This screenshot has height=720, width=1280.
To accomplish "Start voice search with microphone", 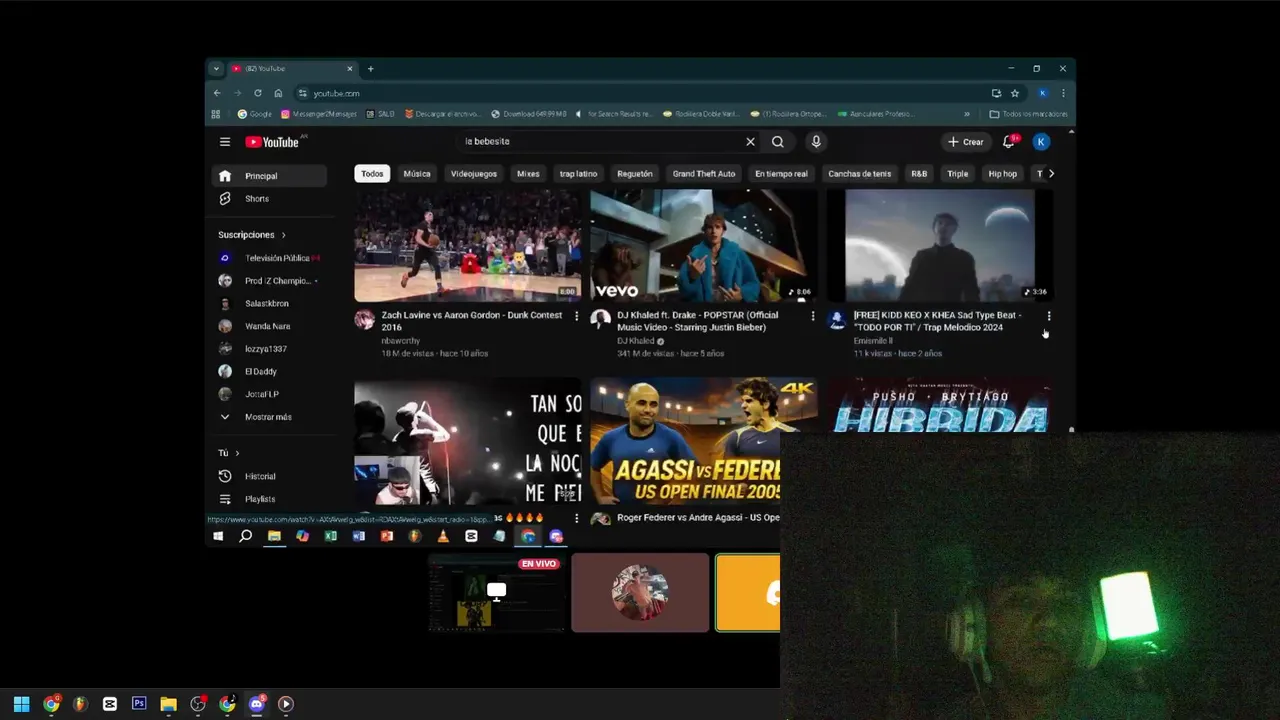I will point(816,142).
